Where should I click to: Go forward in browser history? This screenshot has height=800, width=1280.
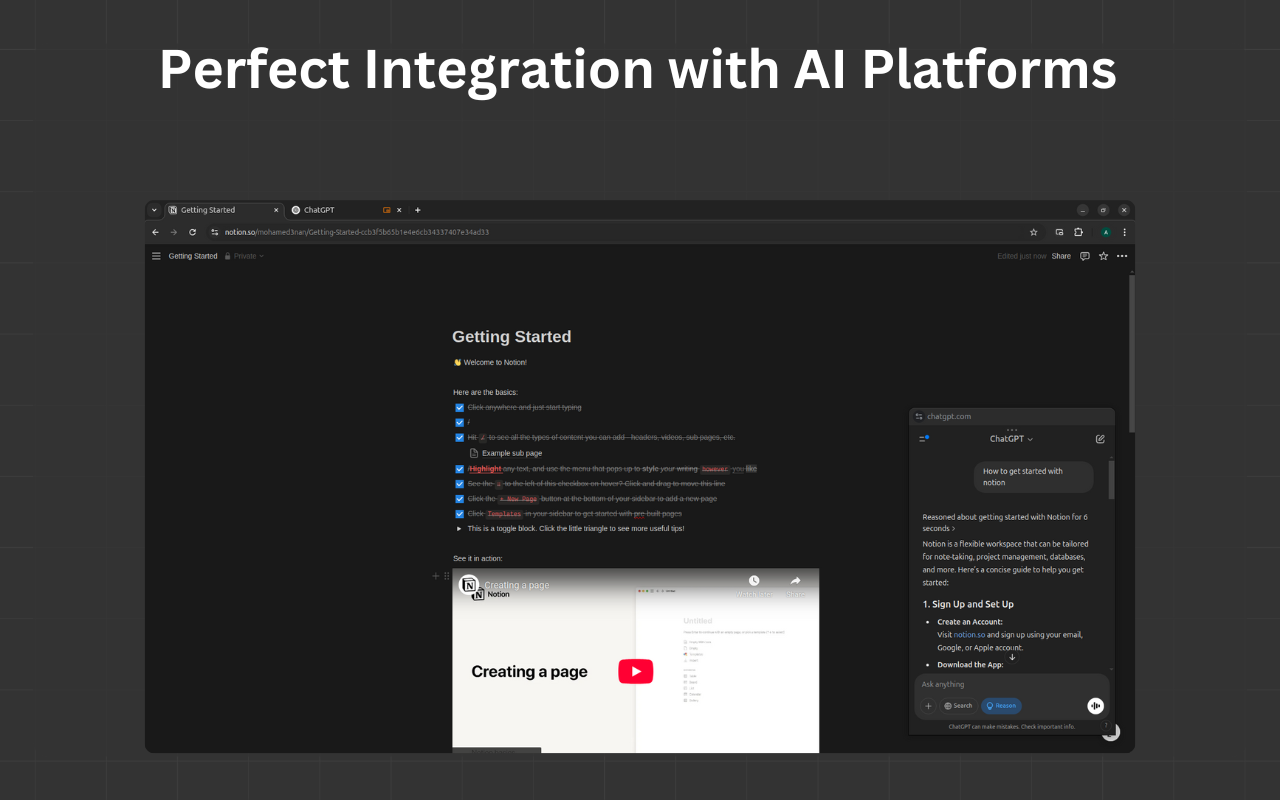[x=173, y=232]
